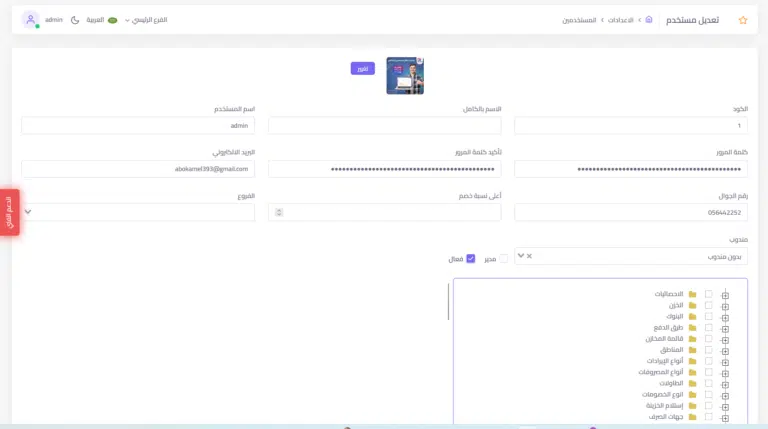
Task: Click the home icon in breadcrumb
Action: (649, 20)
